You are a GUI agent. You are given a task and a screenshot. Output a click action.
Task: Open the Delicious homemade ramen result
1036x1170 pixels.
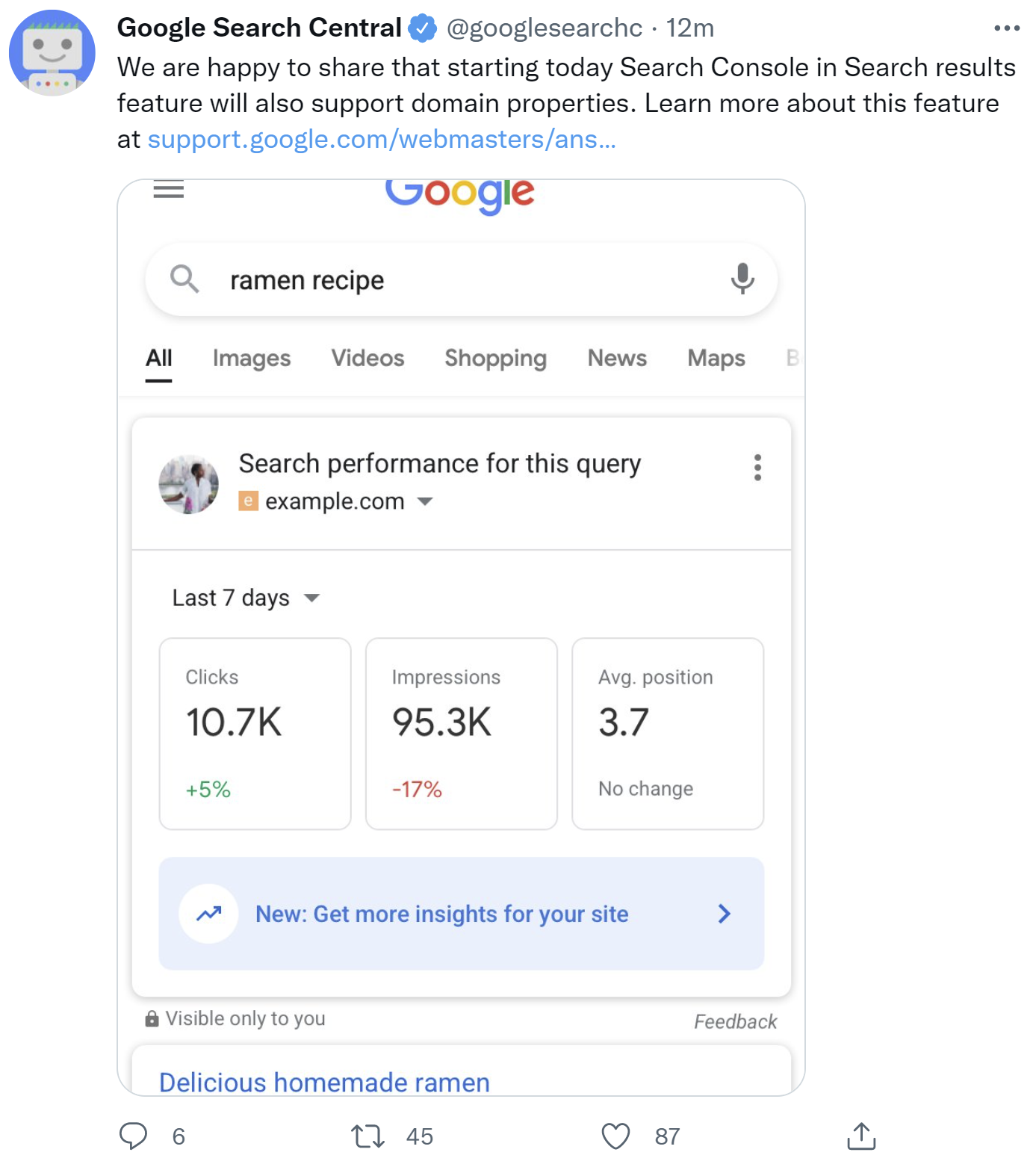click(x=324, y=1081)
